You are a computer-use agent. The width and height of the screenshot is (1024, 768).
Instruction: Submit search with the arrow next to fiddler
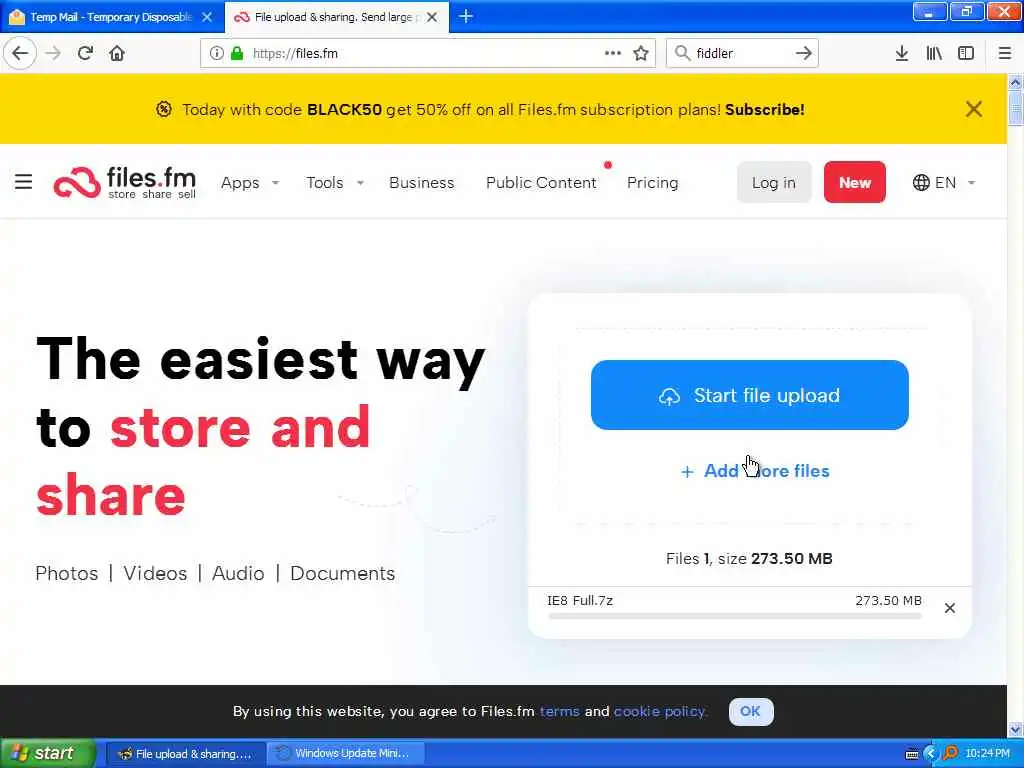[x=803, y=53]
